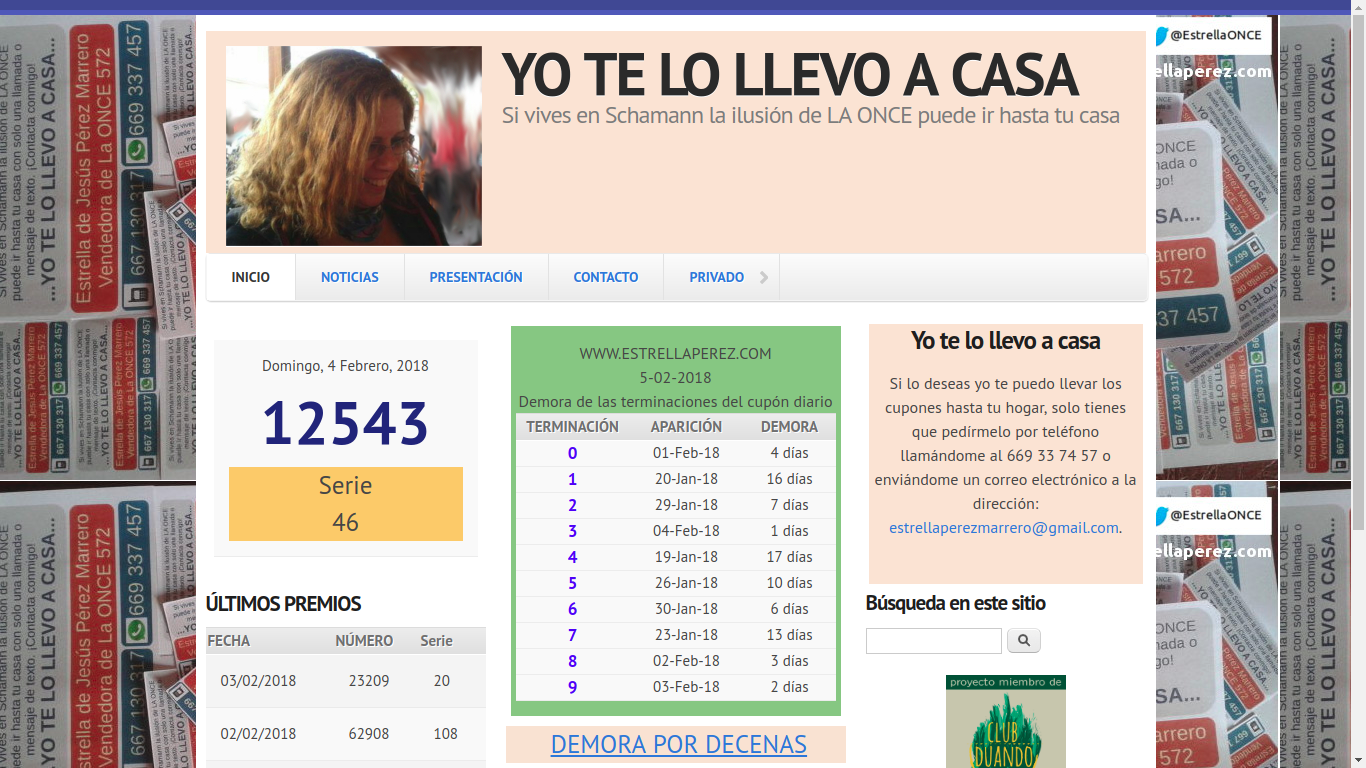Open the DEMORA POR DECENAS link

pyautogui.click(x=678, y=745)
